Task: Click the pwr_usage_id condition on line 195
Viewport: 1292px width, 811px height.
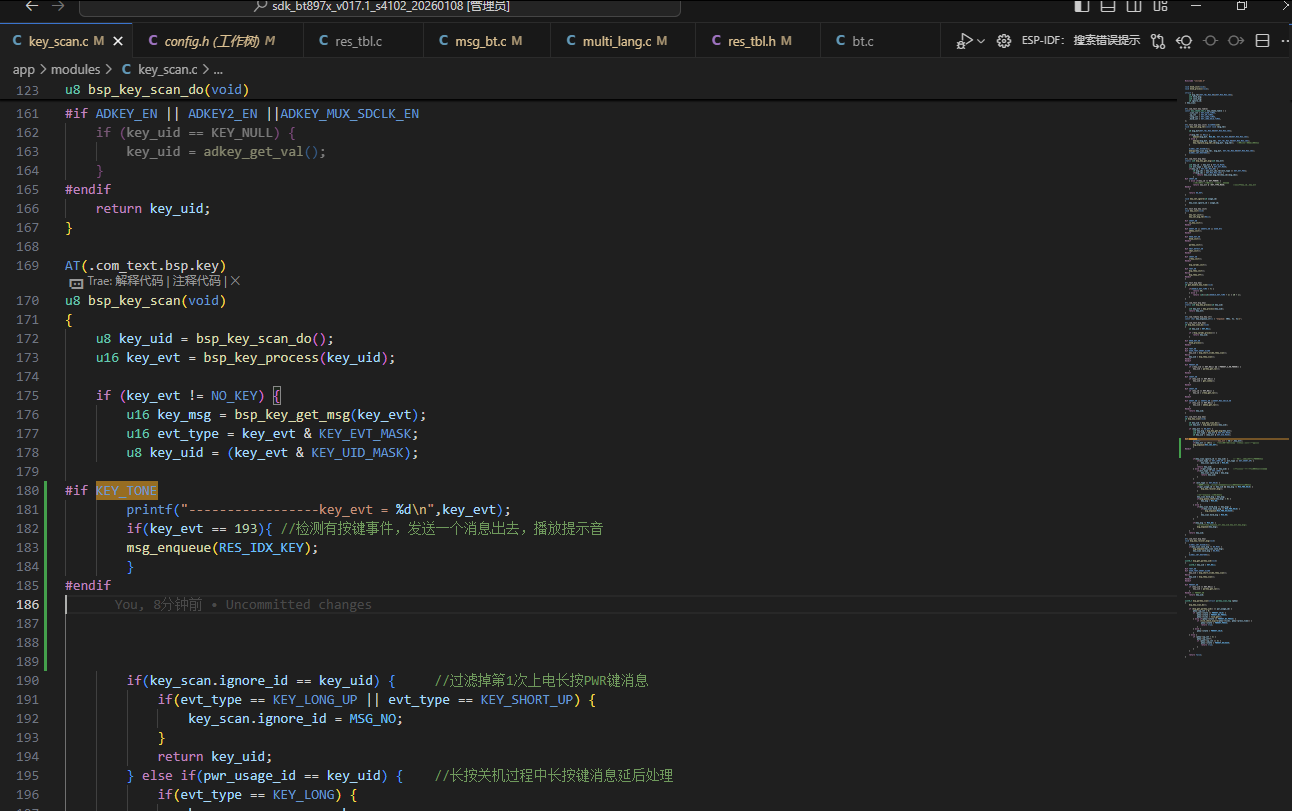Action: pyautogui.click(x=291, y=775)
